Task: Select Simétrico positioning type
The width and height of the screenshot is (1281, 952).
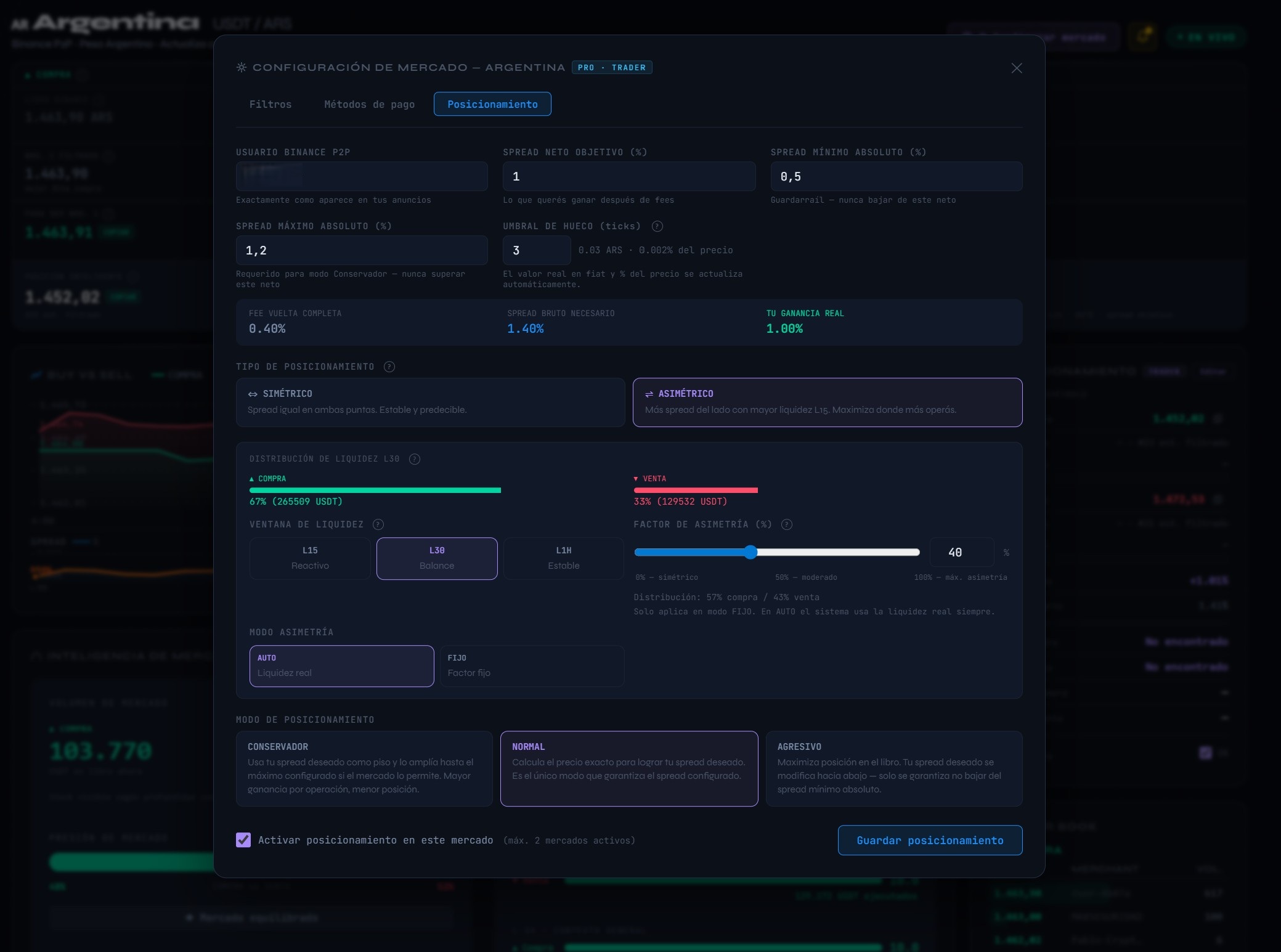Action: (x=430, y=402)
